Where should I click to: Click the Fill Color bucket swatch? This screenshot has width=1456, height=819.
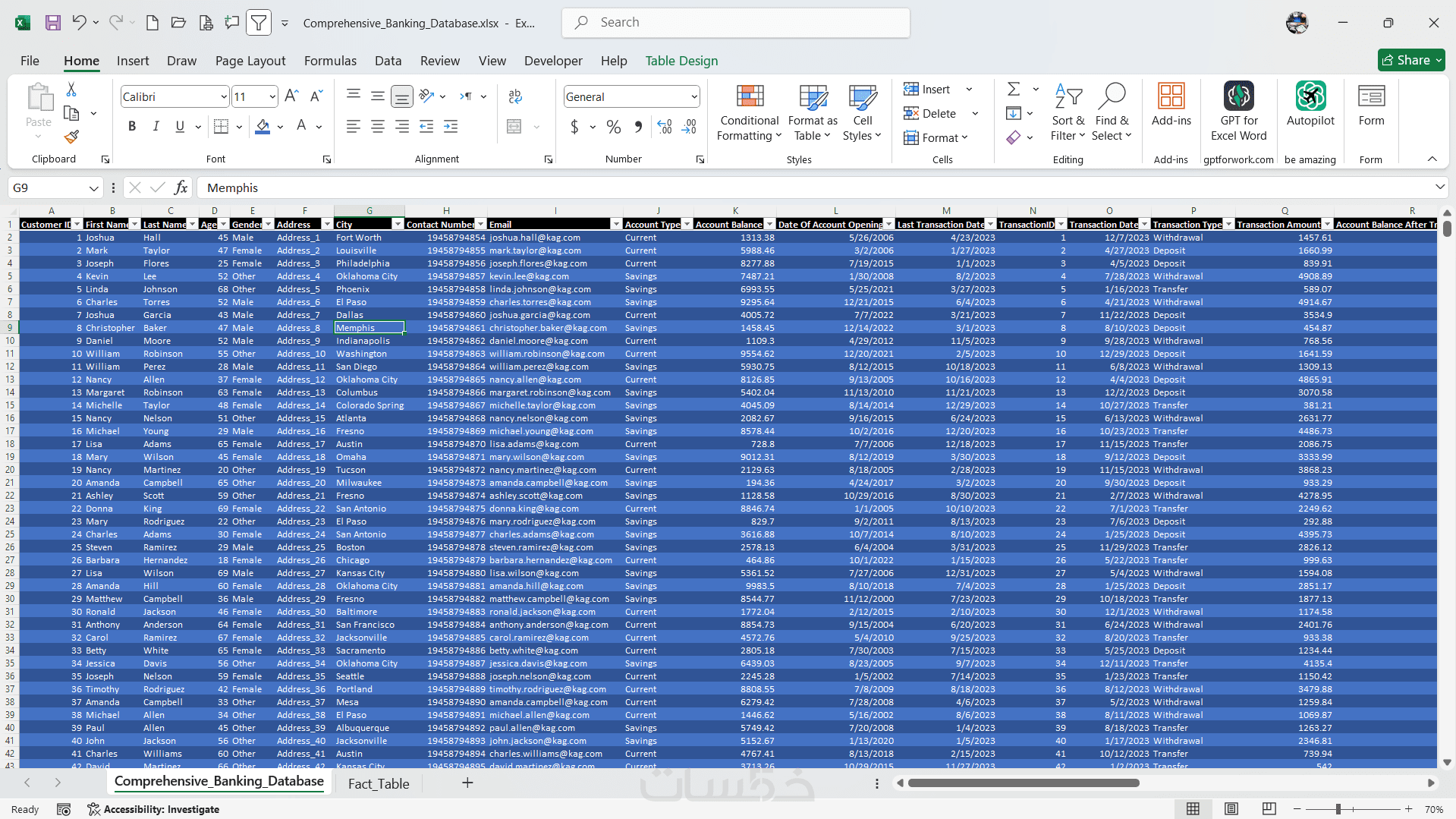coord(263,127)
